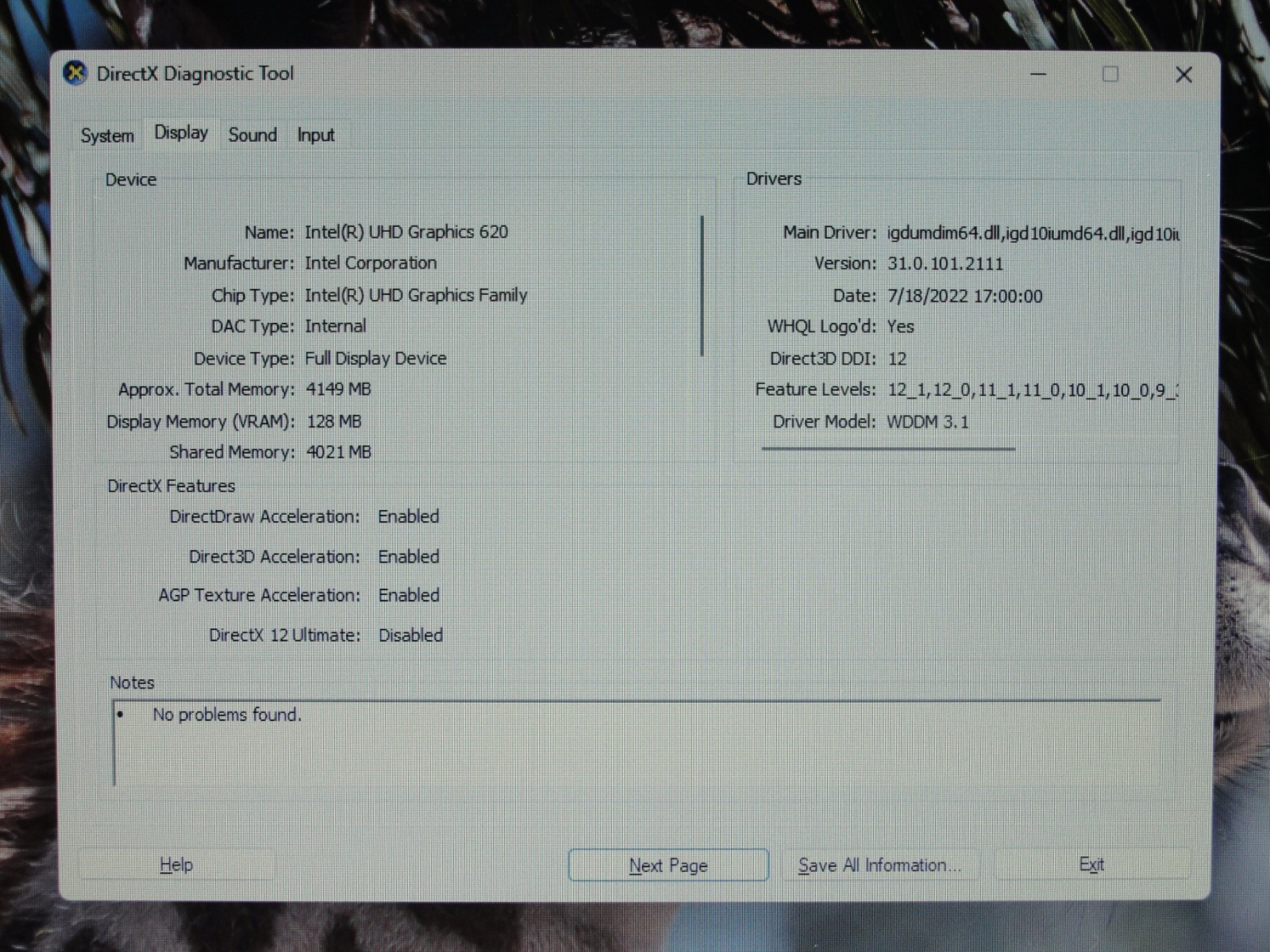1270x952 pixels.
Task: Select the 'Intel Corporation' manufacturer value
Action: tap(371, 263)
